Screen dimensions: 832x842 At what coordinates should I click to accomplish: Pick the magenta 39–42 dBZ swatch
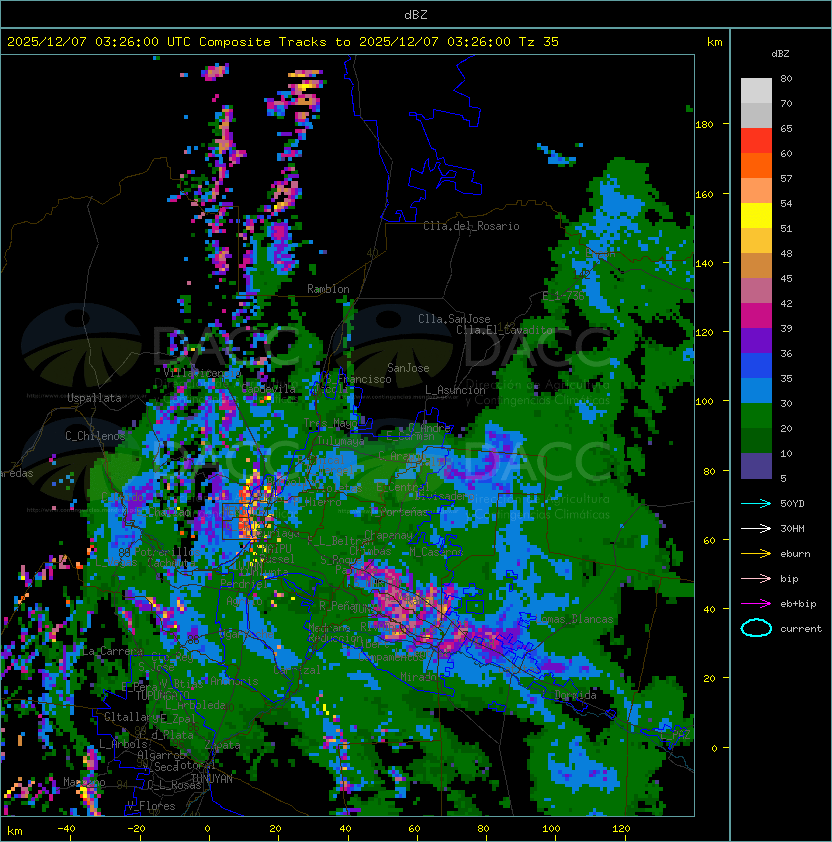tap(756, 315)
